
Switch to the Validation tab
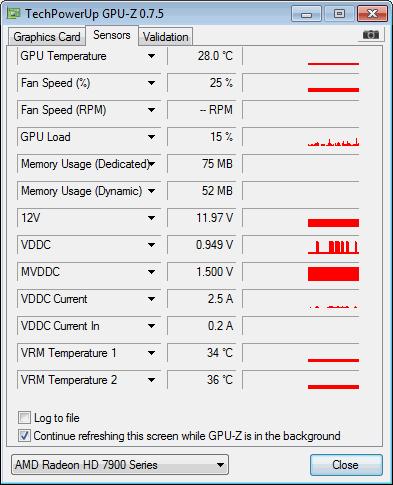click(166, 37)
